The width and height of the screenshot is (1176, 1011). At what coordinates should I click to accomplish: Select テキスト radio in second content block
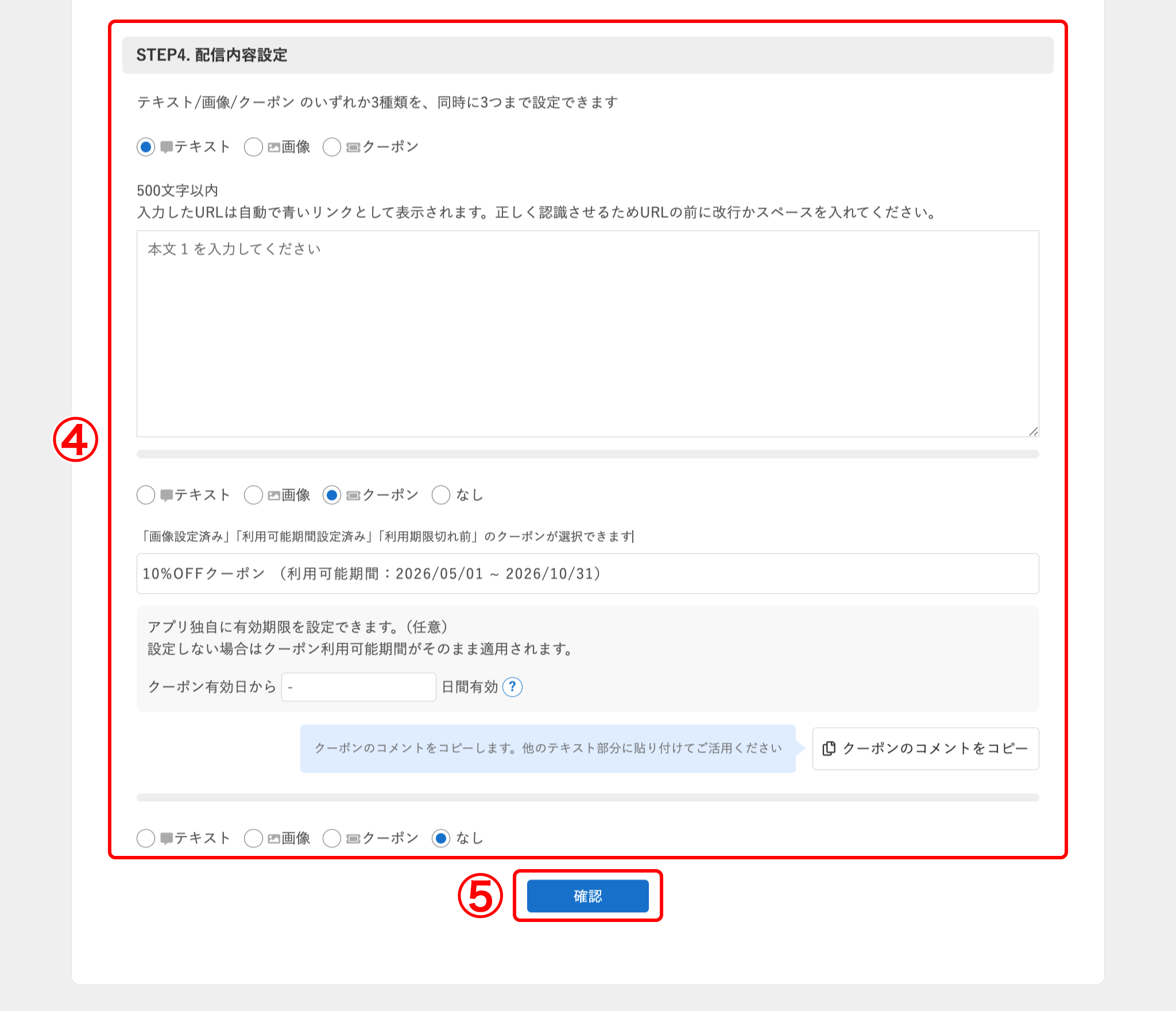click(x=146, y=495)
